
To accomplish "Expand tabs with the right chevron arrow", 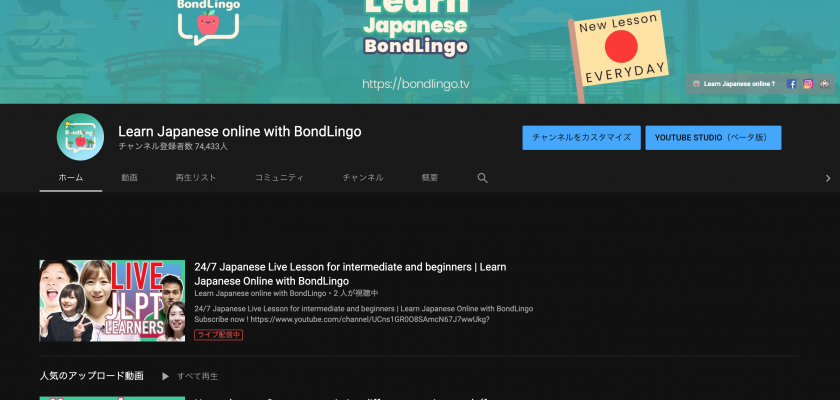I will [827, 178].
